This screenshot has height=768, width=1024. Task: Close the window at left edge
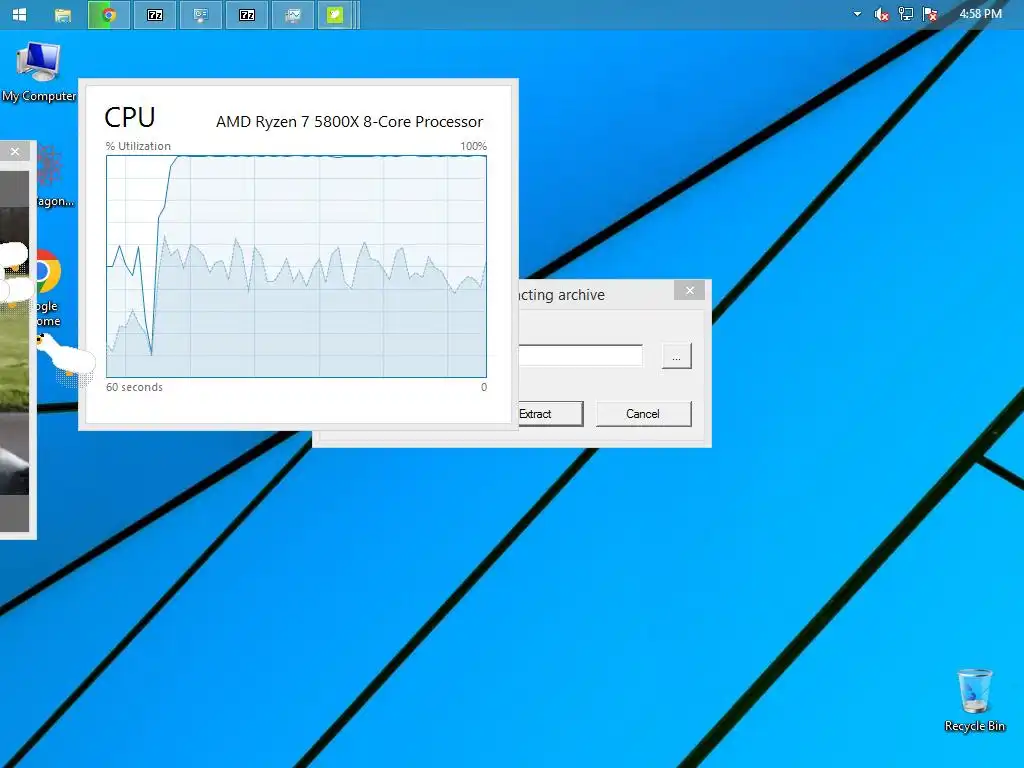point(15,152)
